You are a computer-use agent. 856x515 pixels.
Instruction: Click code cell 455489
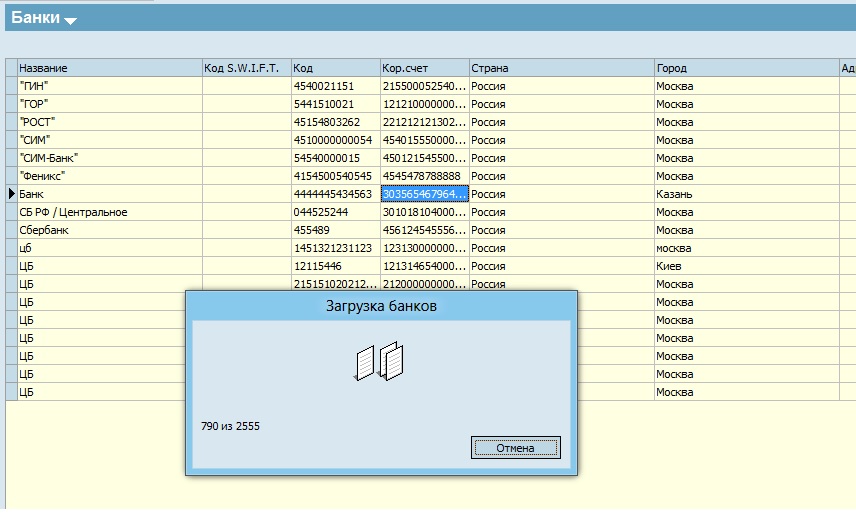tap(336, 230)
